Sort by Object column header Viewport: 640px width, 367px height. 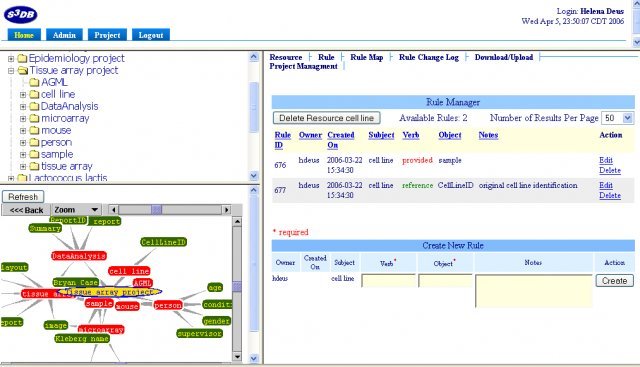coord(450,135)
